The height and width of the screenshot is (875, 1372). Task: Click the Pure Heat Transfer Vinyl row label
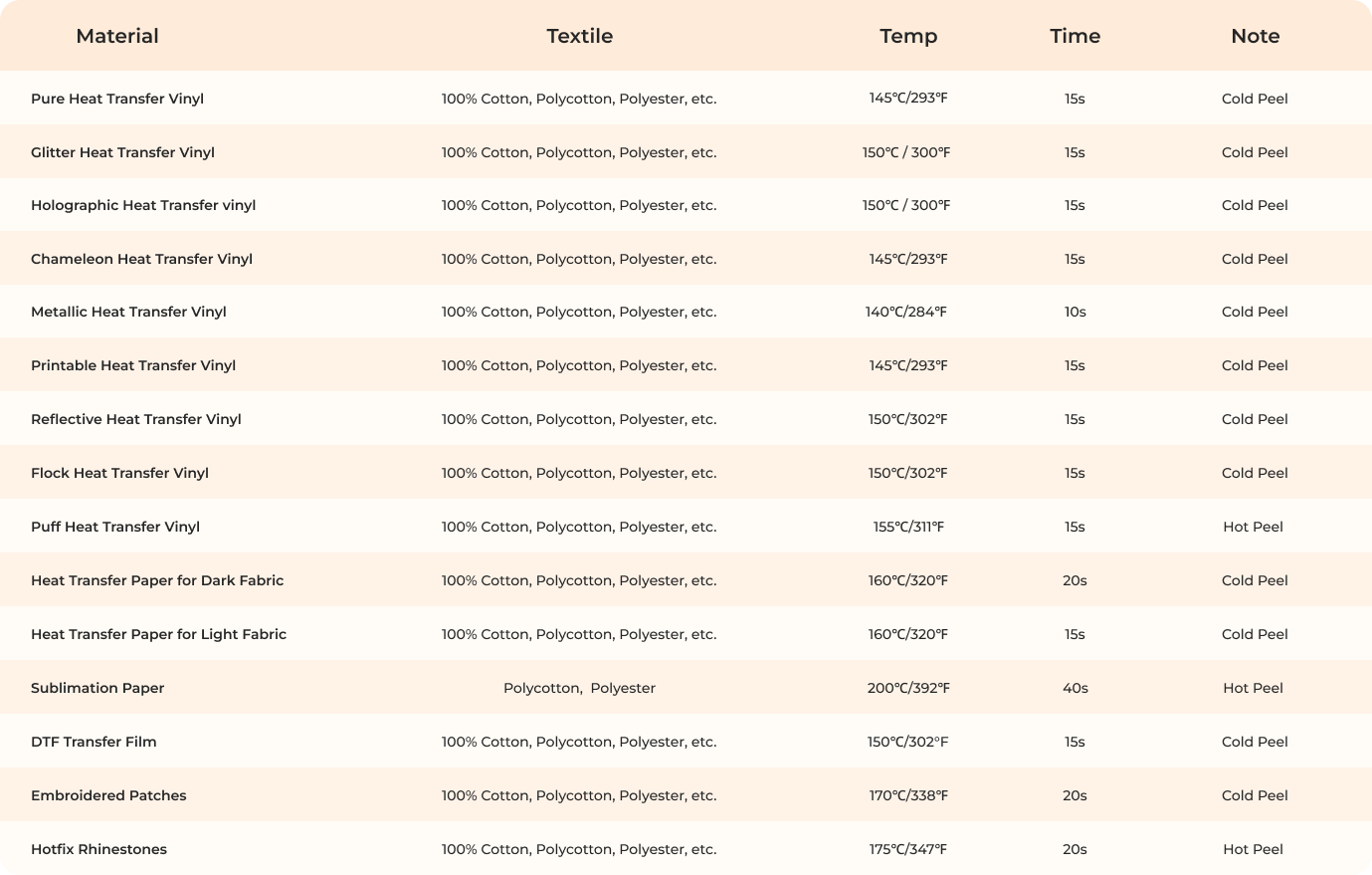pyautogui.click(x=117, y=99)
